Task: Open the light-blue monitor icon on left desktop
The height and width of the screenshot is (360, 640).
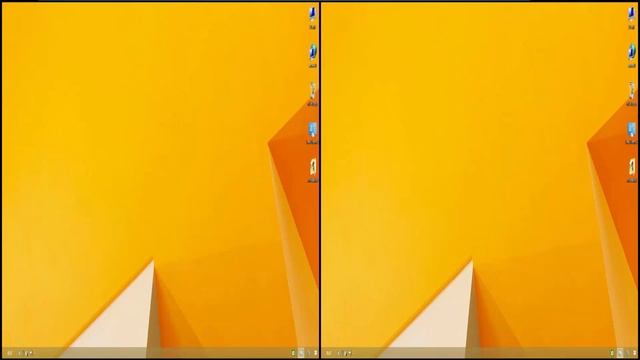Action: click(x=313, y=130)
